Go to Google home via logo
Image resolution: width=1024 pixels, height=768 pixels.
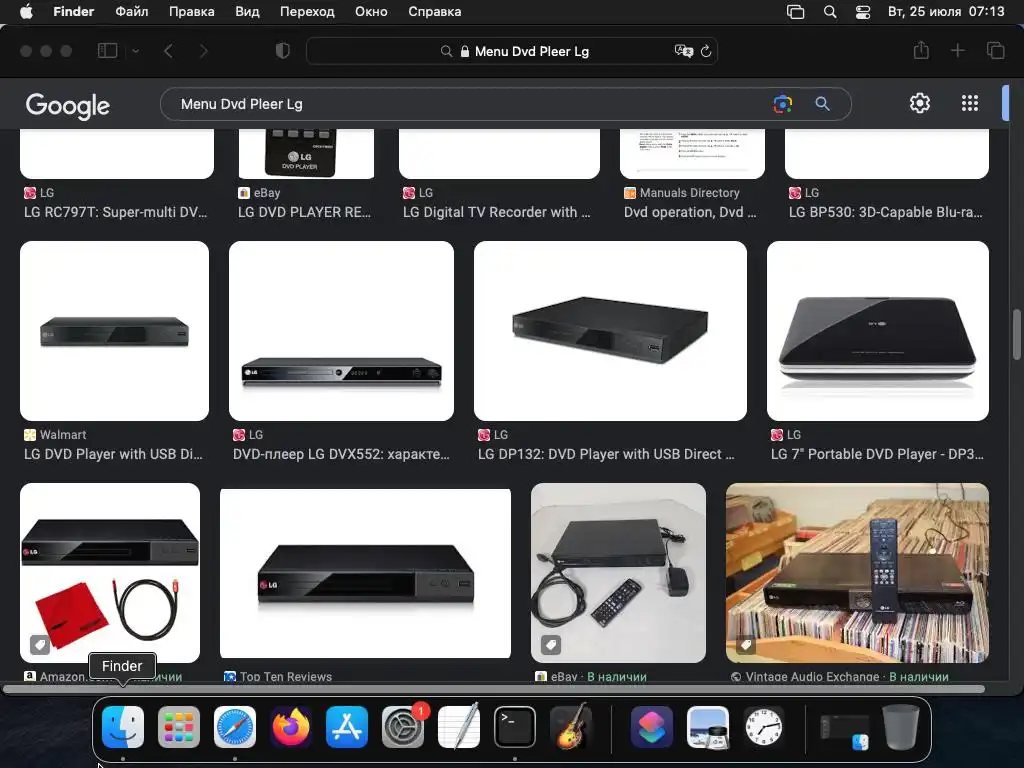(68, 104)
